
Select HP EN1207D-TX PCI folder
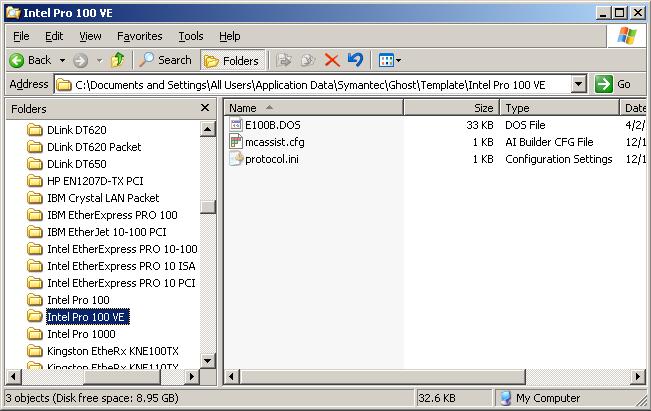point(95,181)
